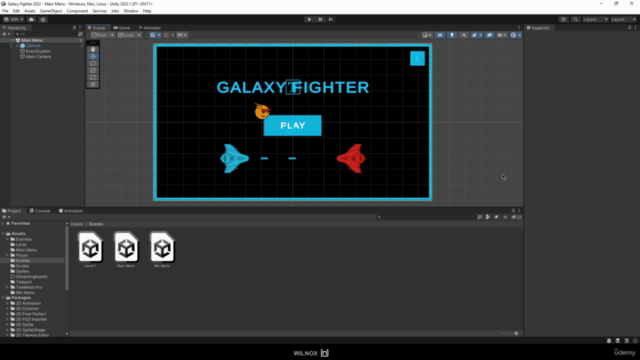Toggle scene audio mute button
Image resolution: width=640 pixels, height=360 pixels.
pos(464,35)
